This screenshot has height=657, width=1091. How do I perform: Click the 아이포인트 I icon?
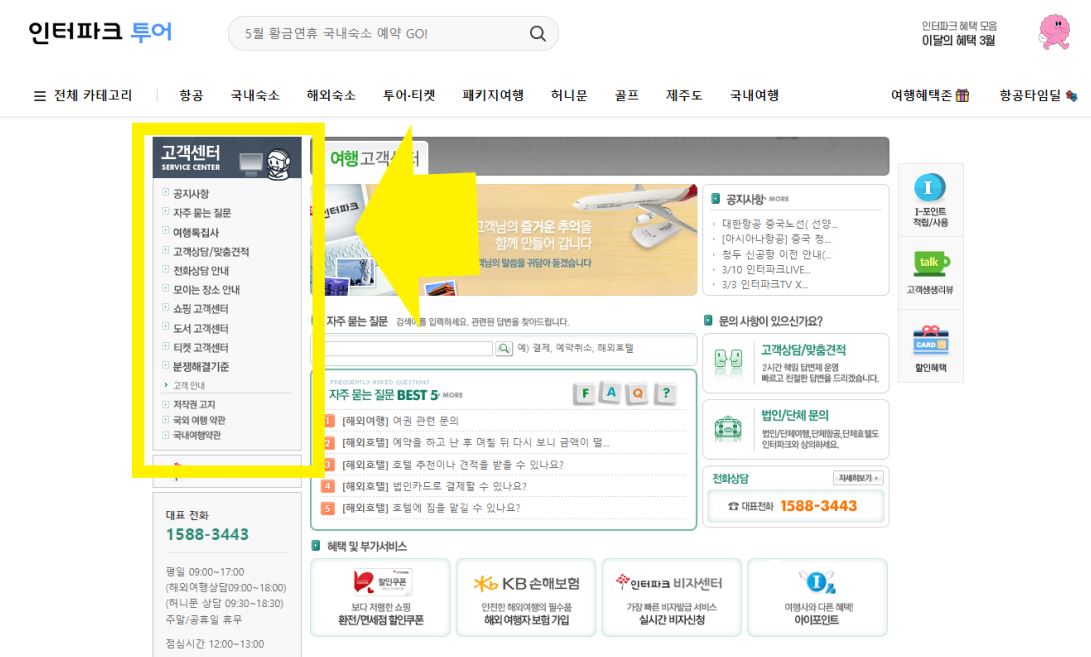[817, 583]
